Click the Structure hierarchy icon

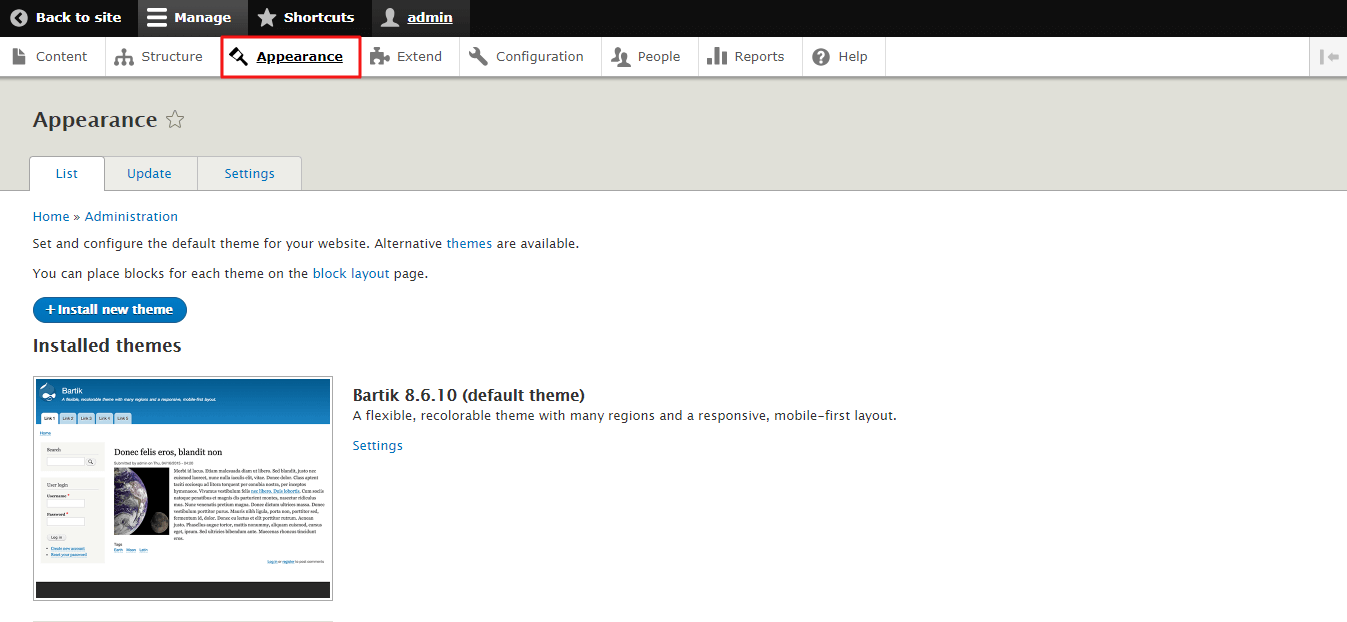(x=124, y=57)
